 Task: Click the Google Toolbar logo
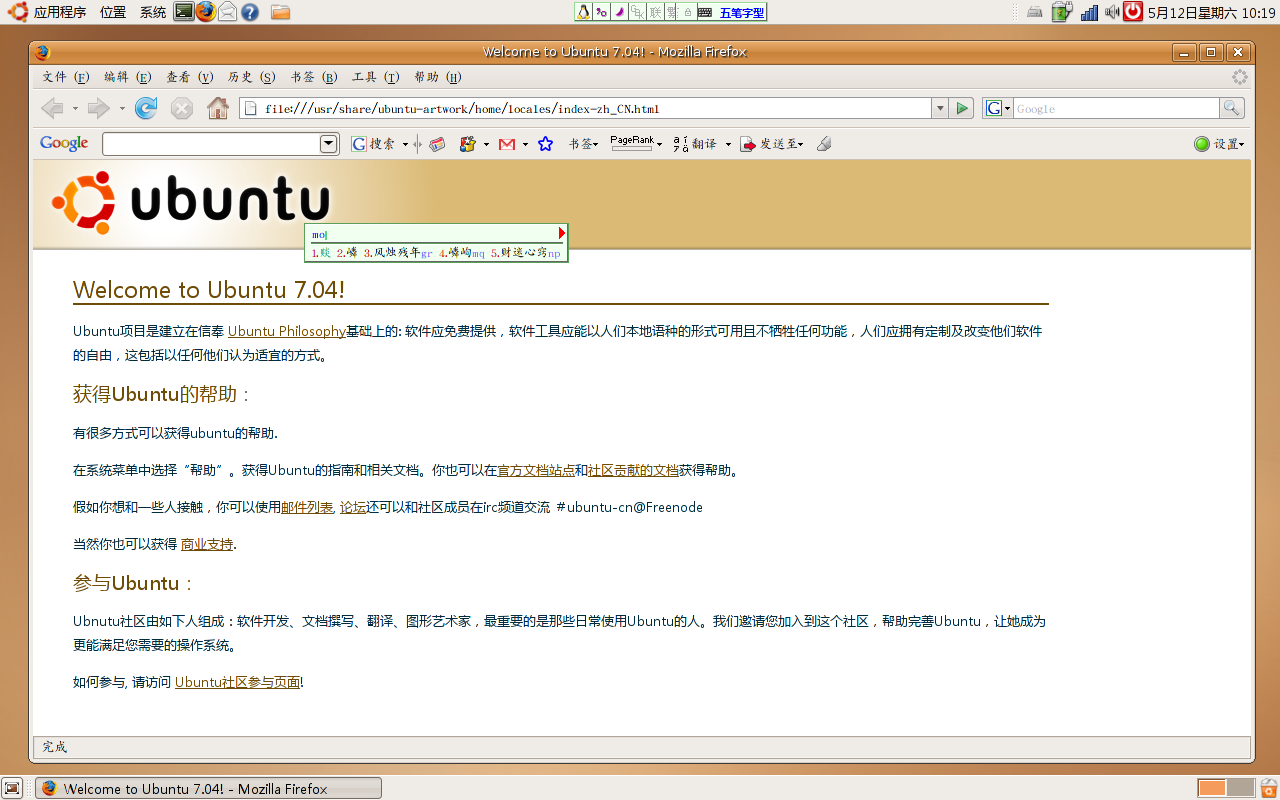click(64, 144)
